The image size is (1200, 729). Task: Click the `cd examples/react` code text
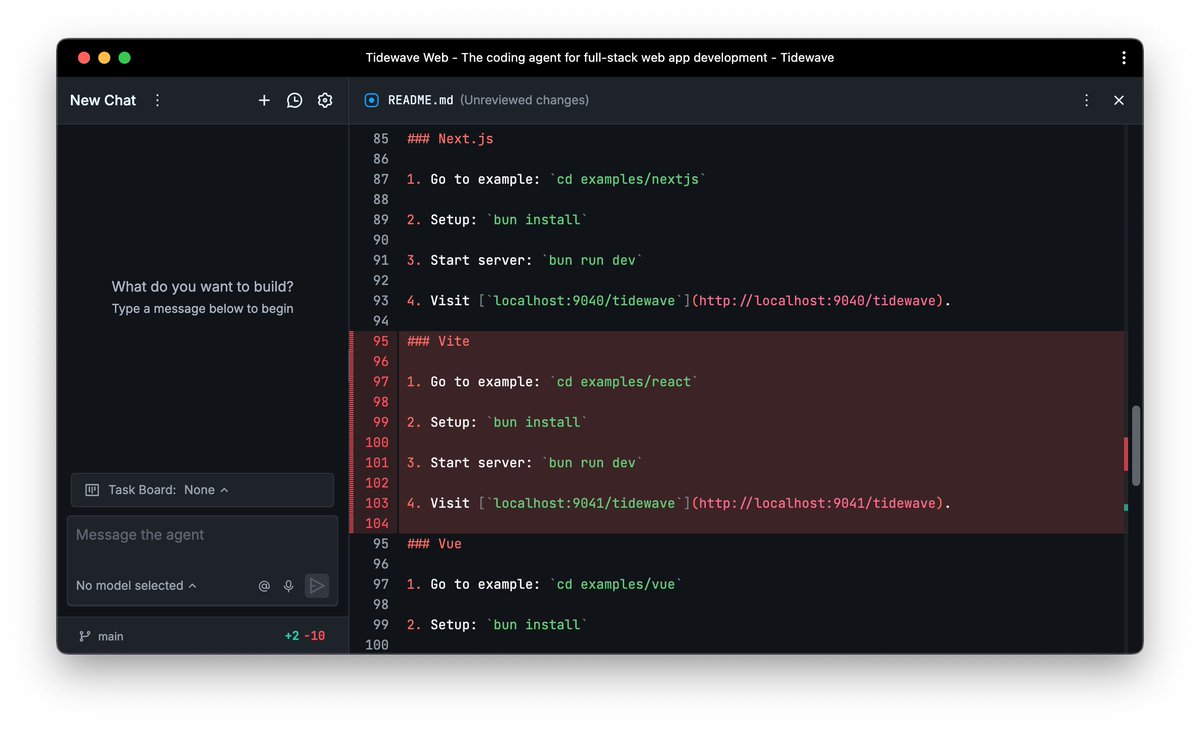click(624, 382)
